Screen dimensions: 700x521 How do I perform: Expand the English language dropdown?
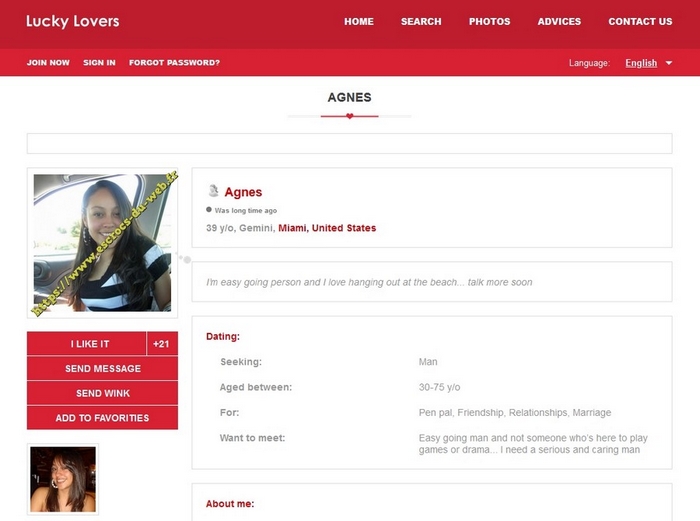pyautogui.click(x=641, y=63)
